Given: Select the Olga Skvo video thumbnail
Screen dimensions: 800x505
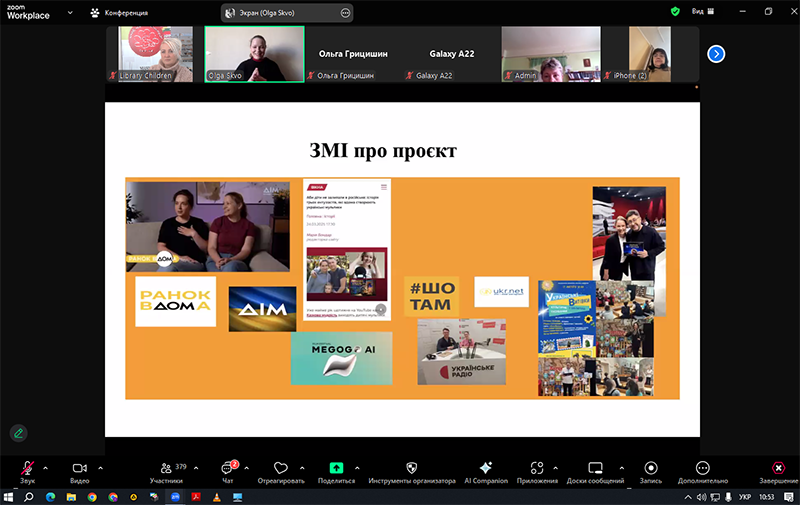Looking at the screenshot, I should 255,54.
